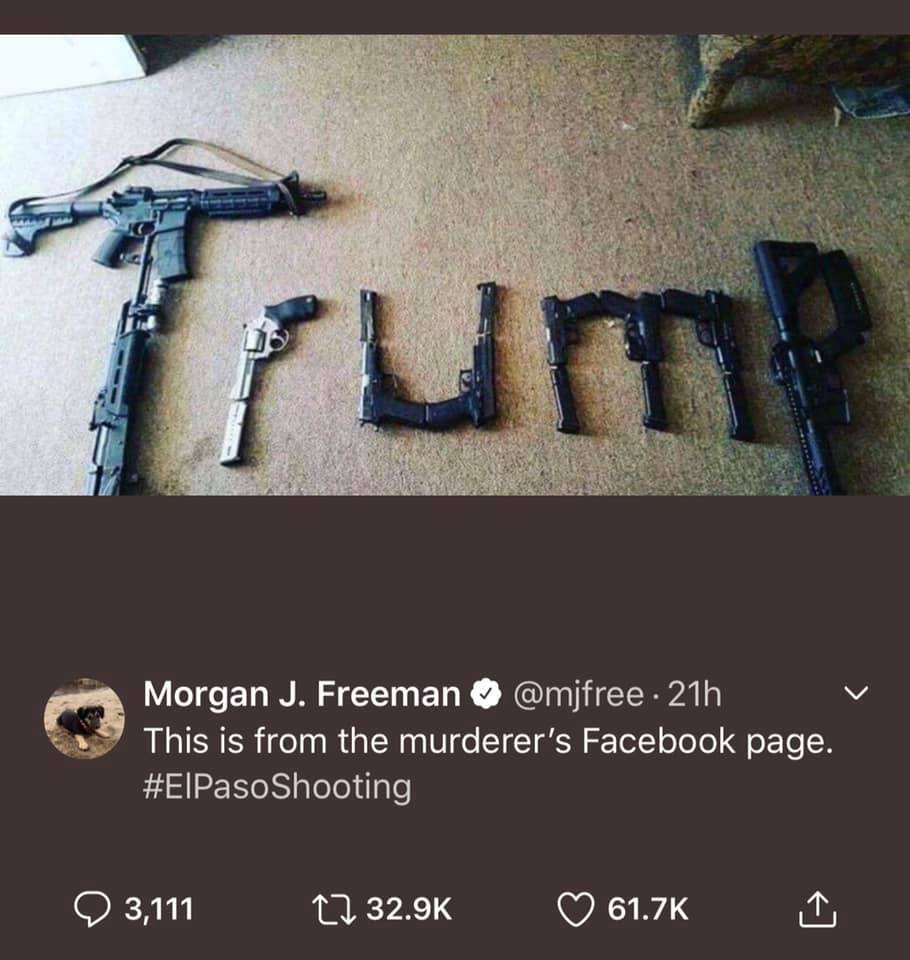Click the dark area above the photo
Image resolution: width=910 pixels, height=960 pixels.
tap(455, 17)
